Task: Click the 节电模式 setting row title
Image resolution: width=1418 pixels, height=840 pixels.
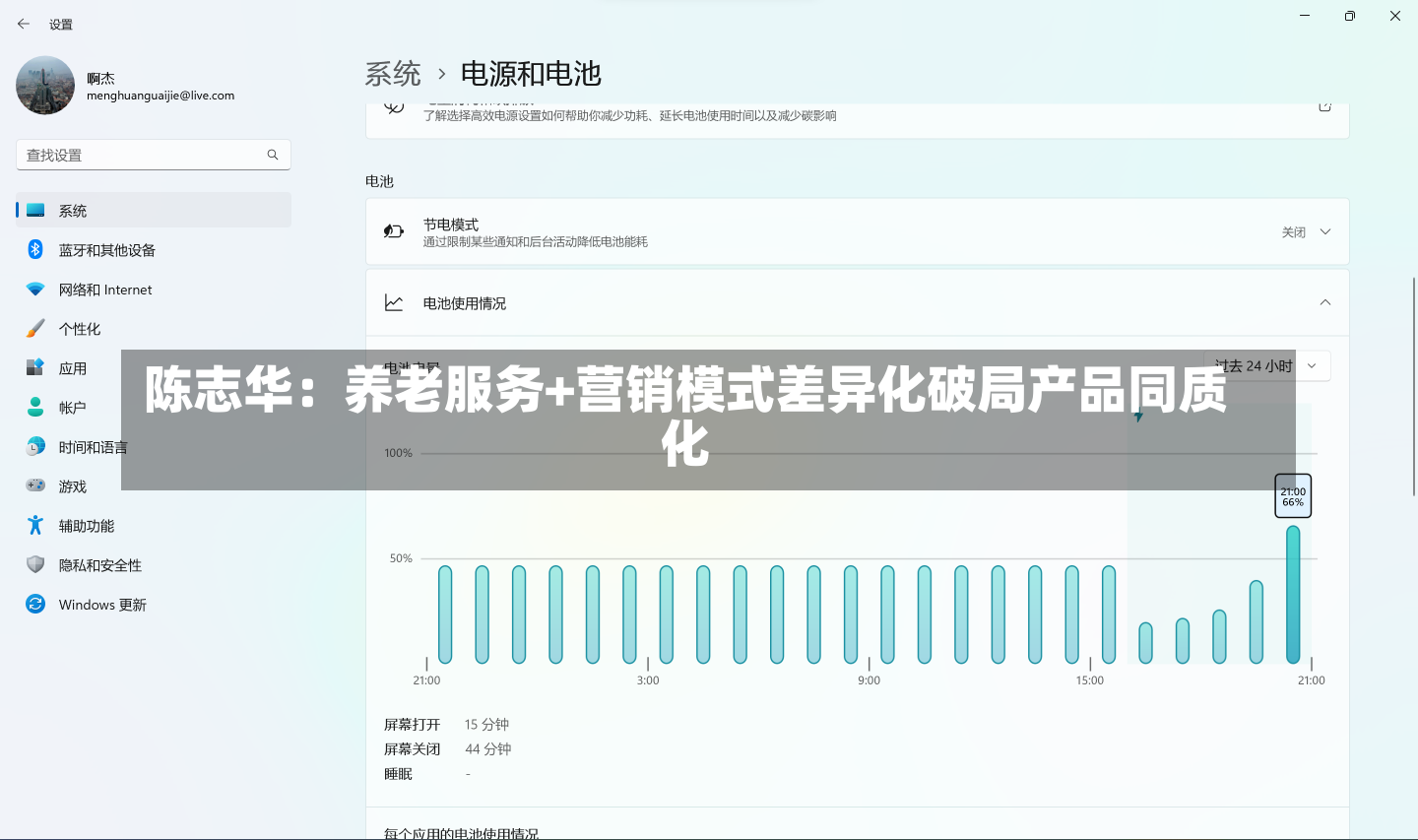Action: (x=451, y=225)
